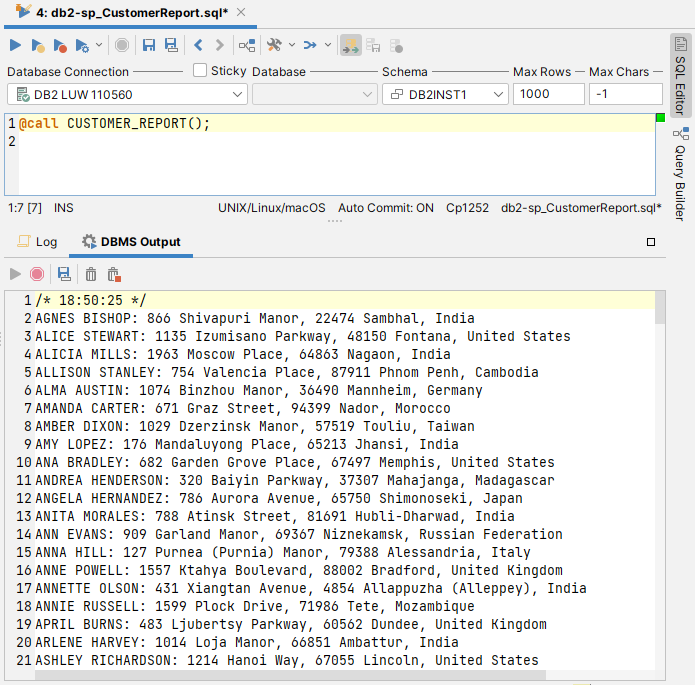
Task: Select the DBMS Output tab
Action: pyautogui.click(x=131, y=242)
